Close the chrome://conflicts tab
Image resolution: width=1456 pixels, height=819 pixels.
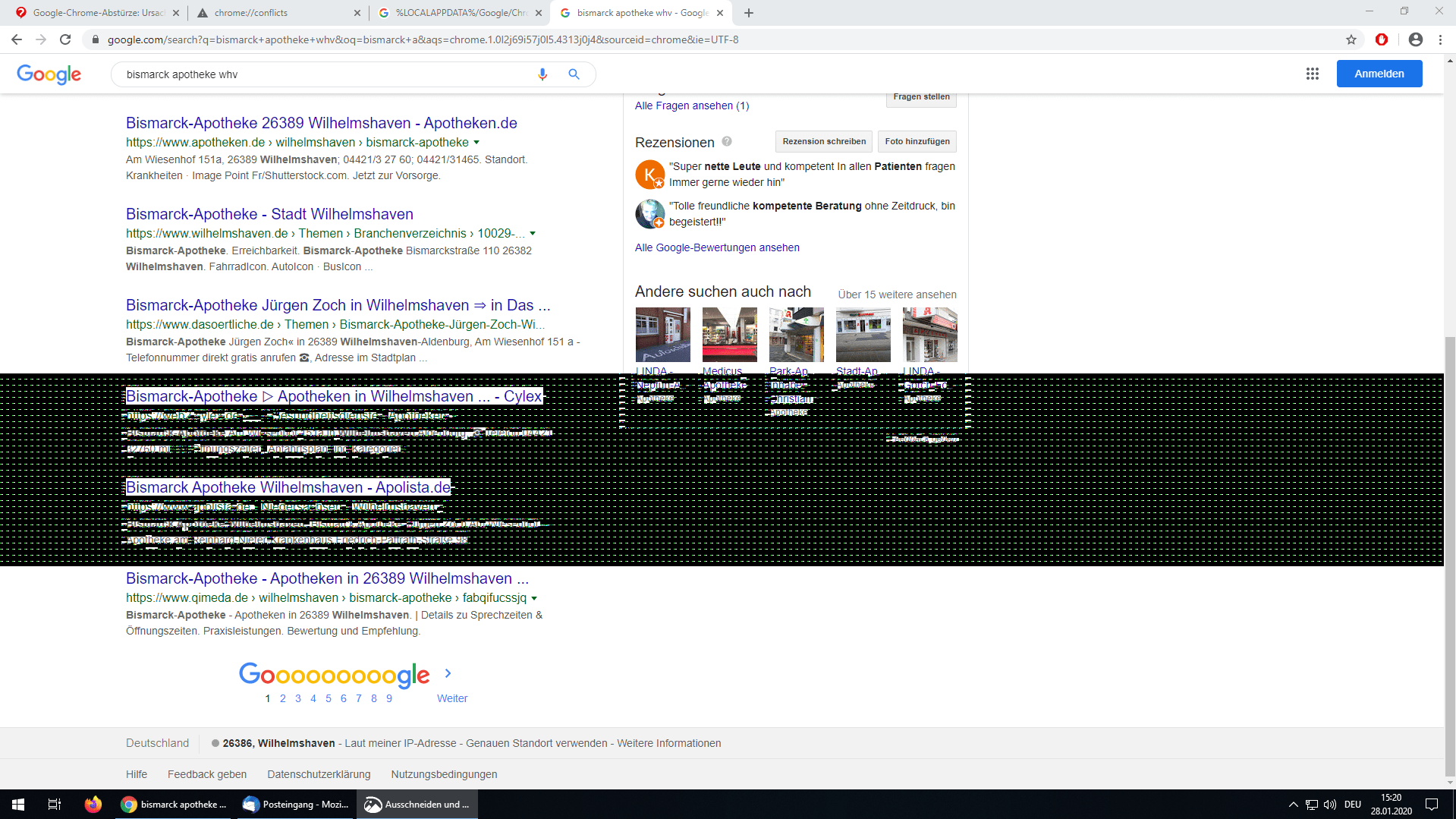pyautogui.click(x=357, y=13)
